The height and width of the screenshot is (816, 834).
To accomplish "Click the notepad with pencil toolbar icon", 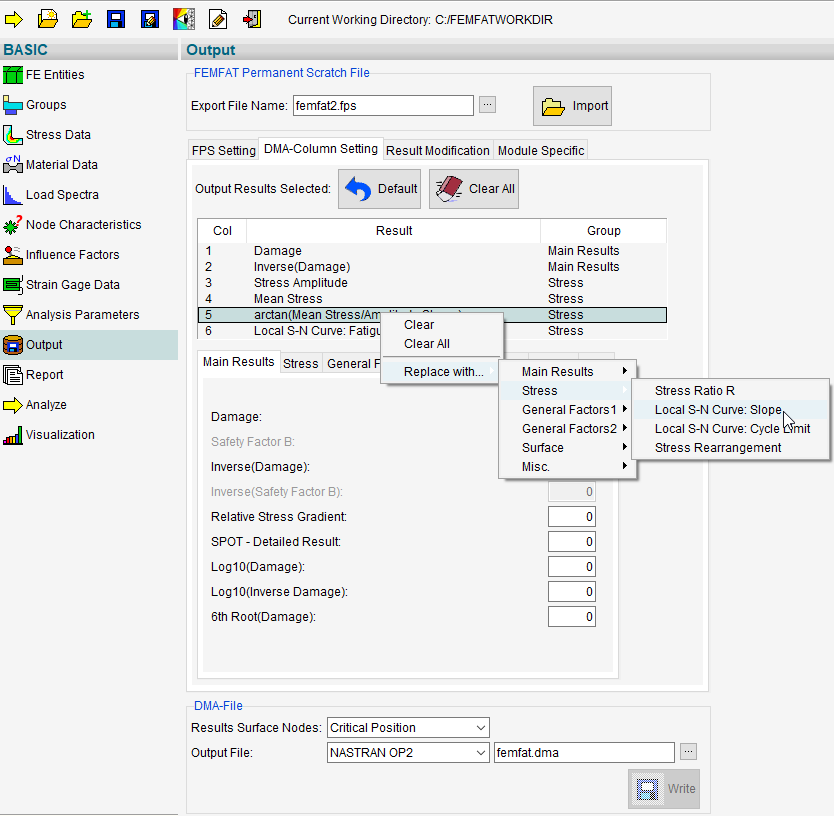I will [218, 20].
